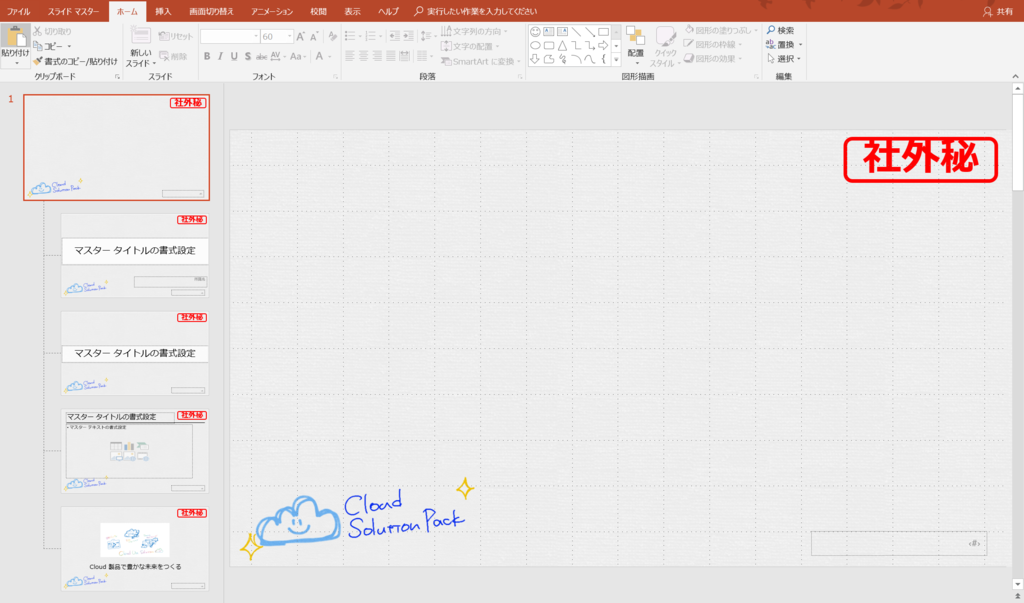Select the triangle shape in gallery

(x=562, y=46)
